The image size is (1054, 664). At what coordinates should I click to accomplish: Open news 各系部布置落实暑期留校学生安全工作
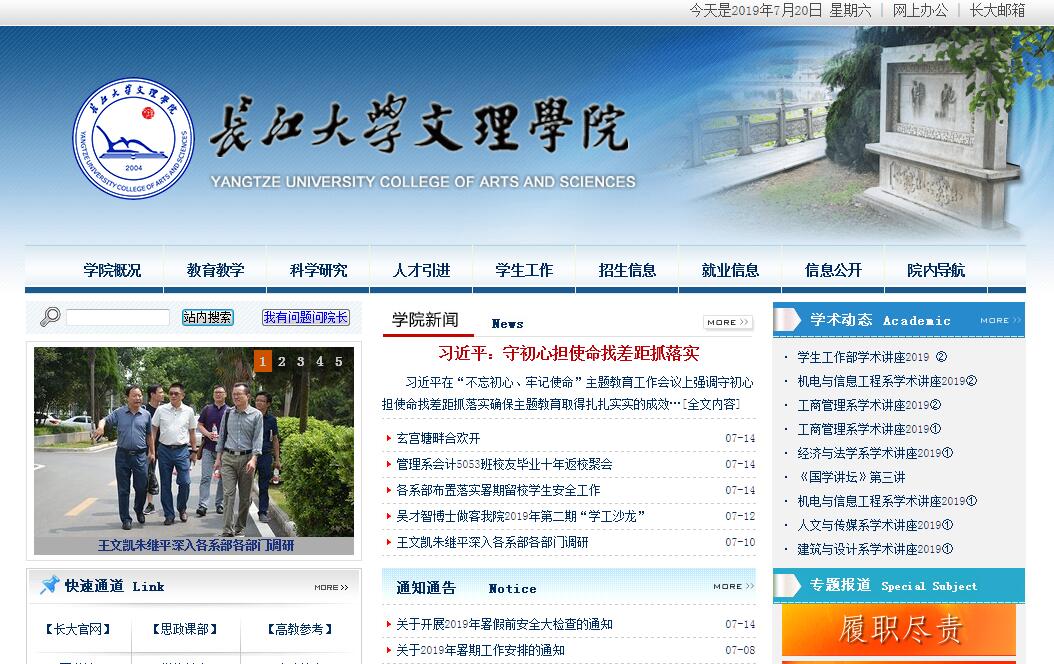498,491
